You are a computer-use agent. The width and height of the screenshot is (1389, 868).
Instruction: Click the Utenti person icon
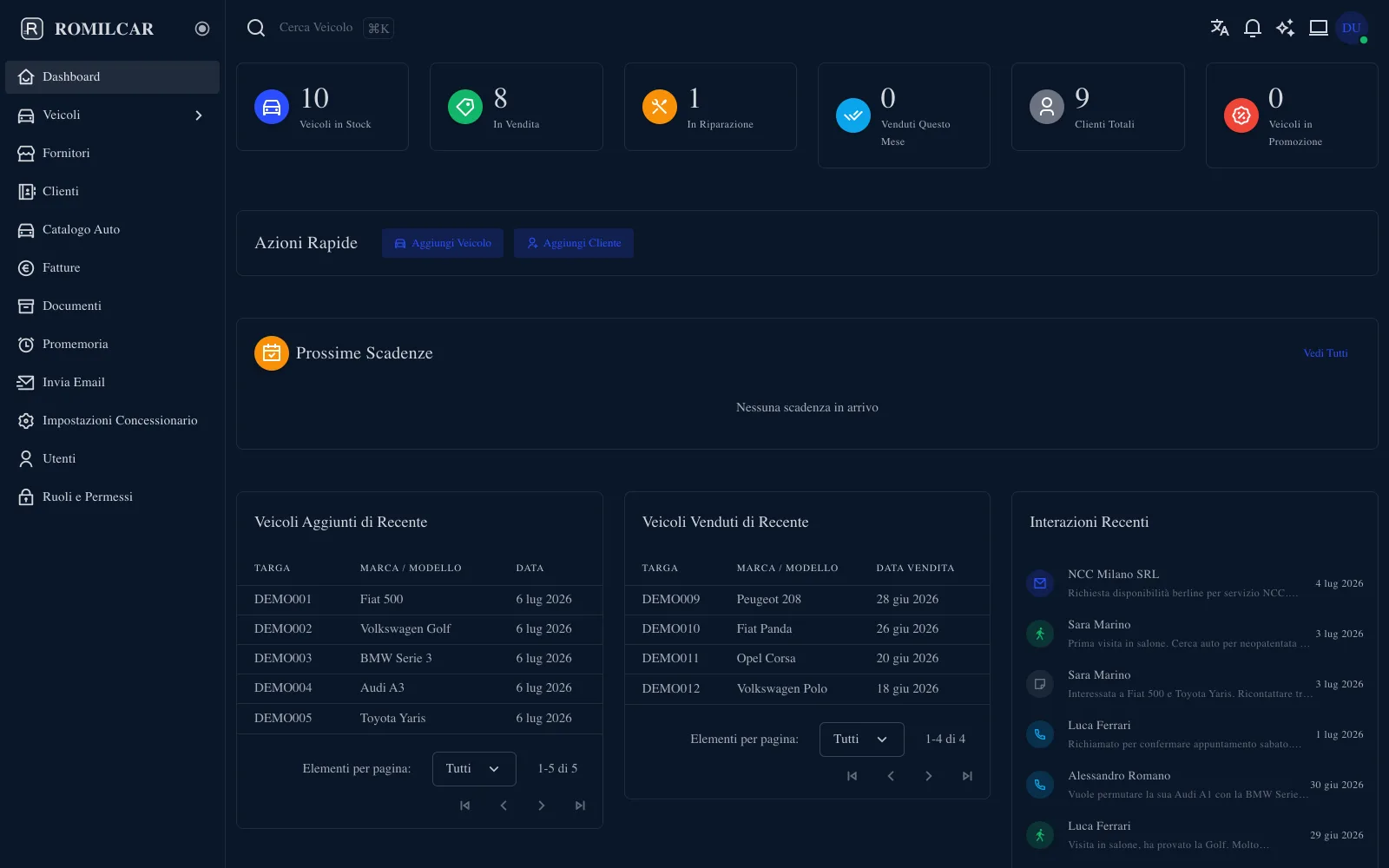pyautogui.click(x=26, y=459)
